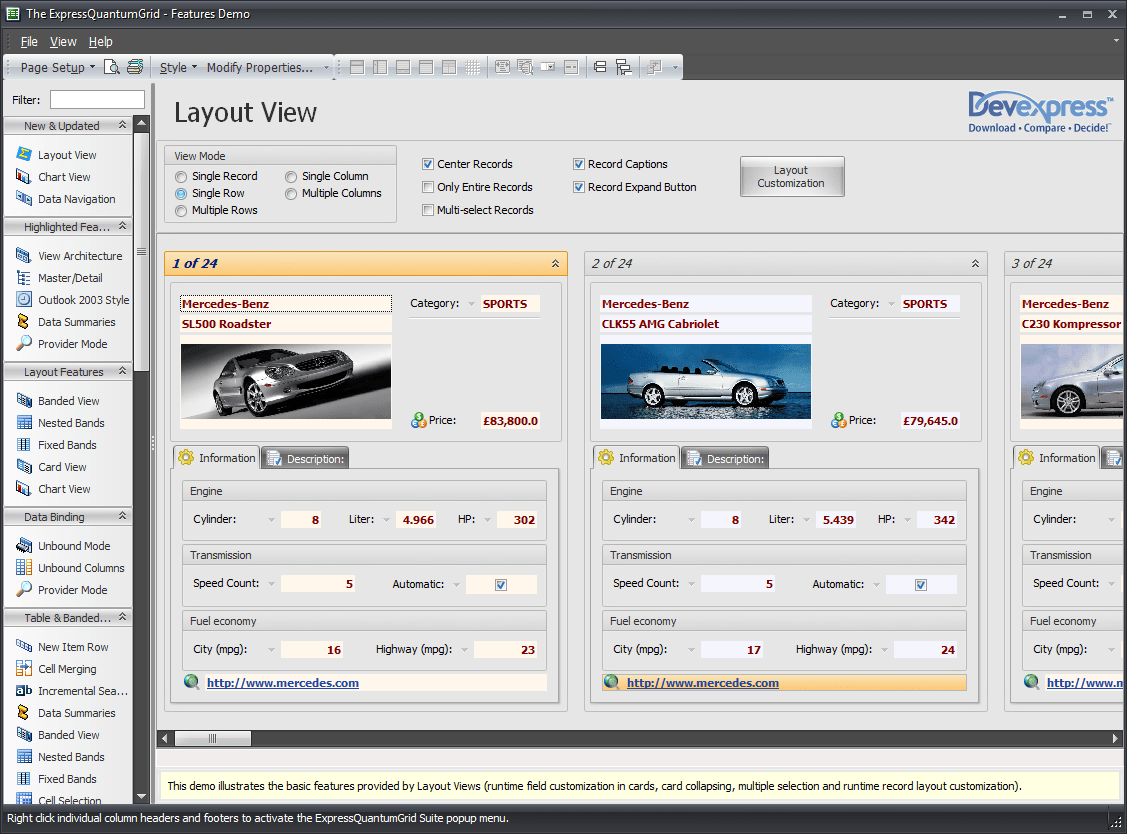Image resolution: width=1127 pixels, height=834 pixels.
Task: Click Data Summaries icon under Table & Banded
Action: coord(24,712)
